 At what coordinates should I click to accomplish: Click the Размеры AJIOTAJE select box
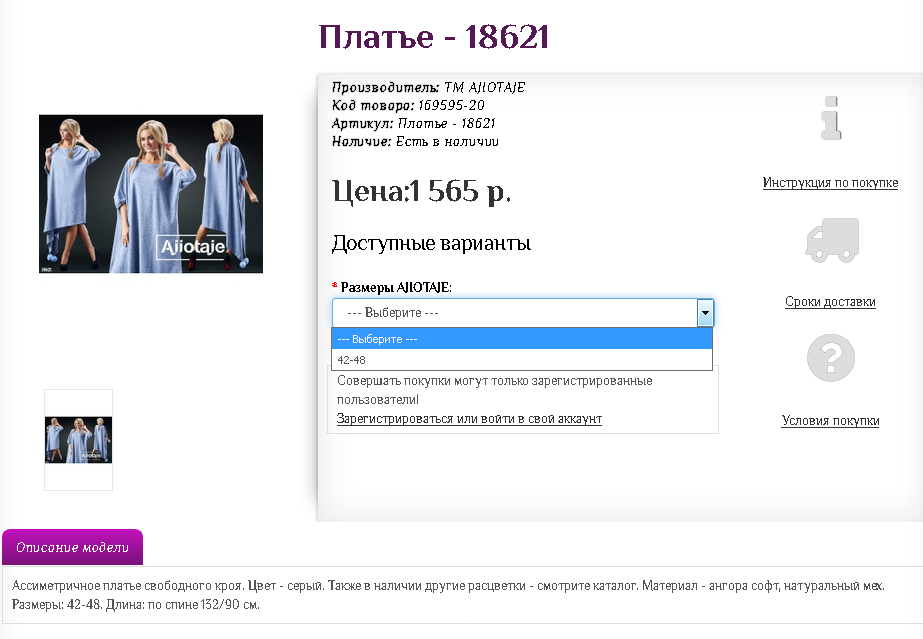click(523, 312)
